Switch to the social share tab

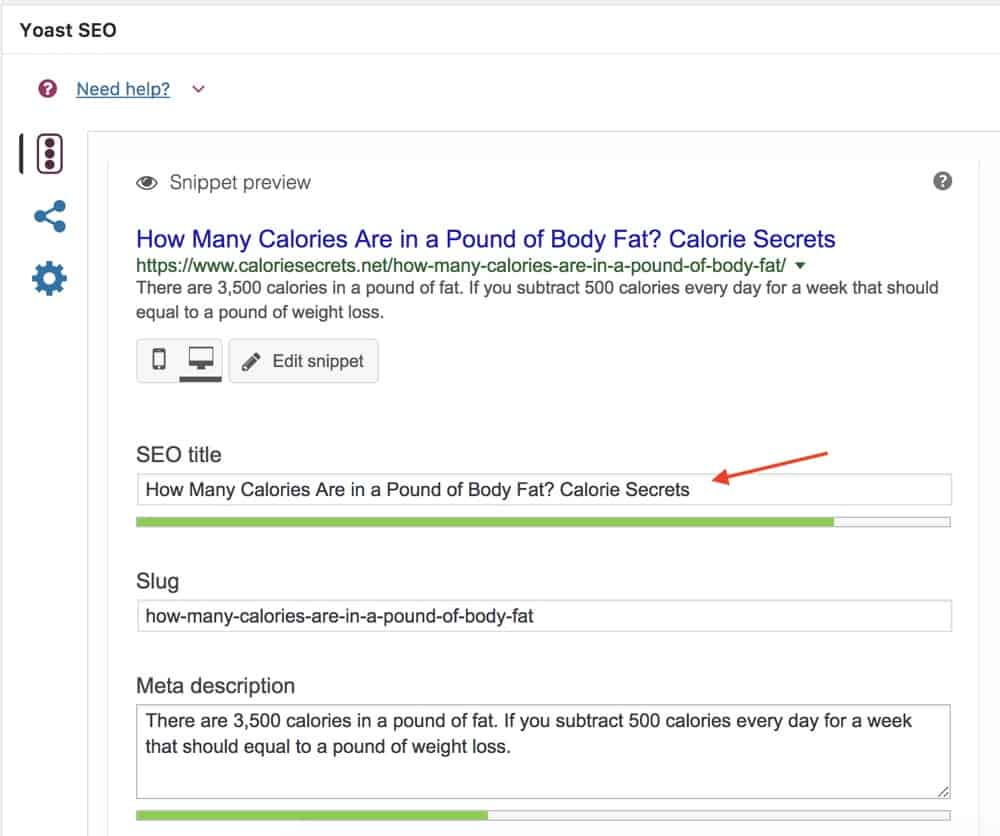point(49,217)
